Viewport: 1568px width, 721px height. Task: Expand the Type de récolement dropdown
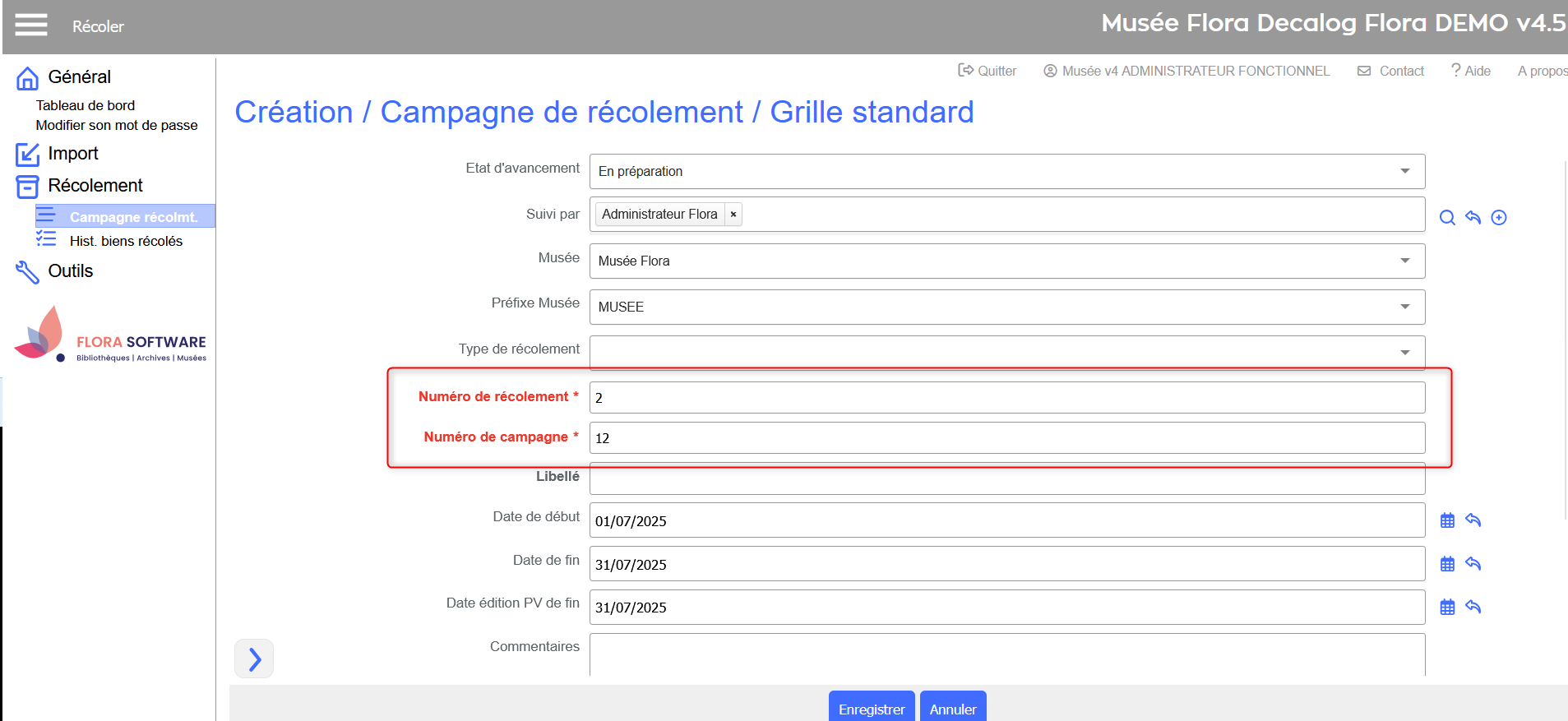(x=1006, y=352)
